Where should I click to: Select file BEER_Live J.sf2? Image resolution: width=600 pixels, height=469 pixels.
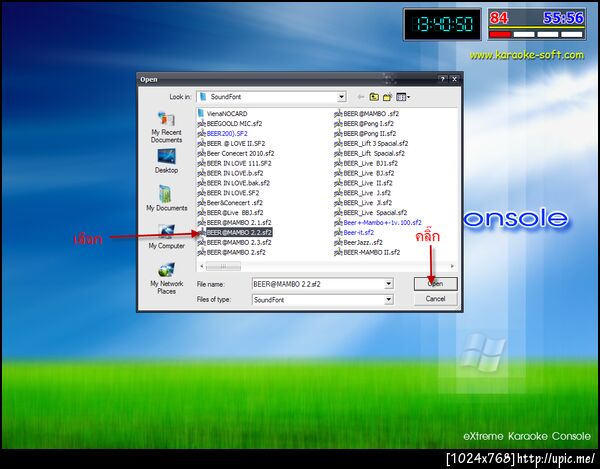[363, 193]
